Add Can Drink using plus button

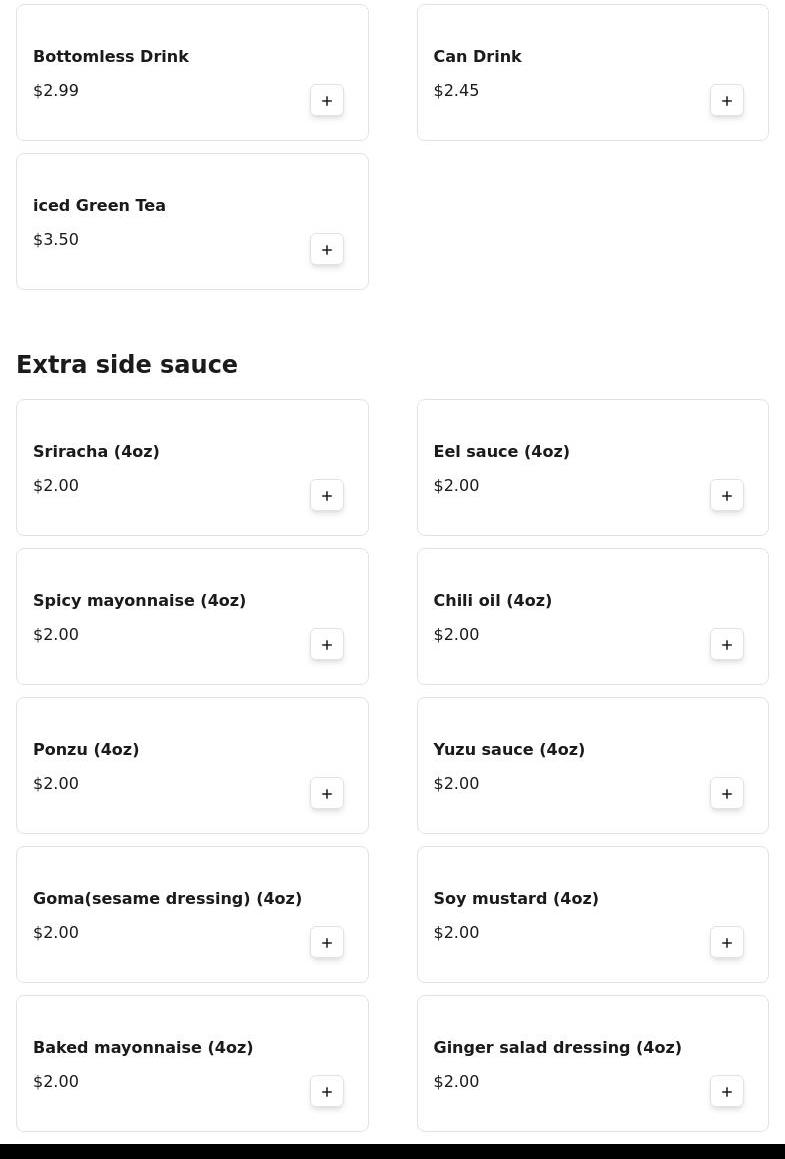(727, 100)
